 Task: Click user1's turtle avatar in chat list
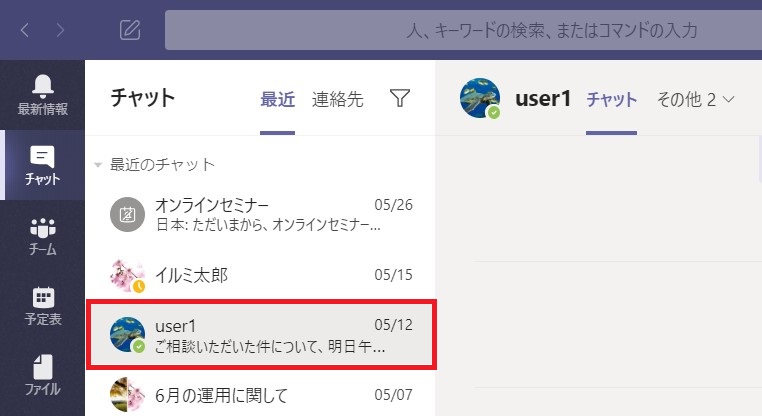point(127,334)
